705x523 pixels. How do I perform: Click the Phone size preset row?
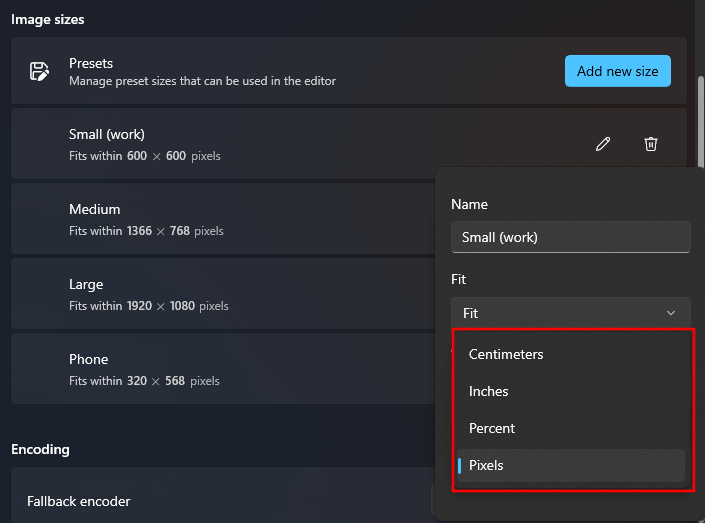220,369
